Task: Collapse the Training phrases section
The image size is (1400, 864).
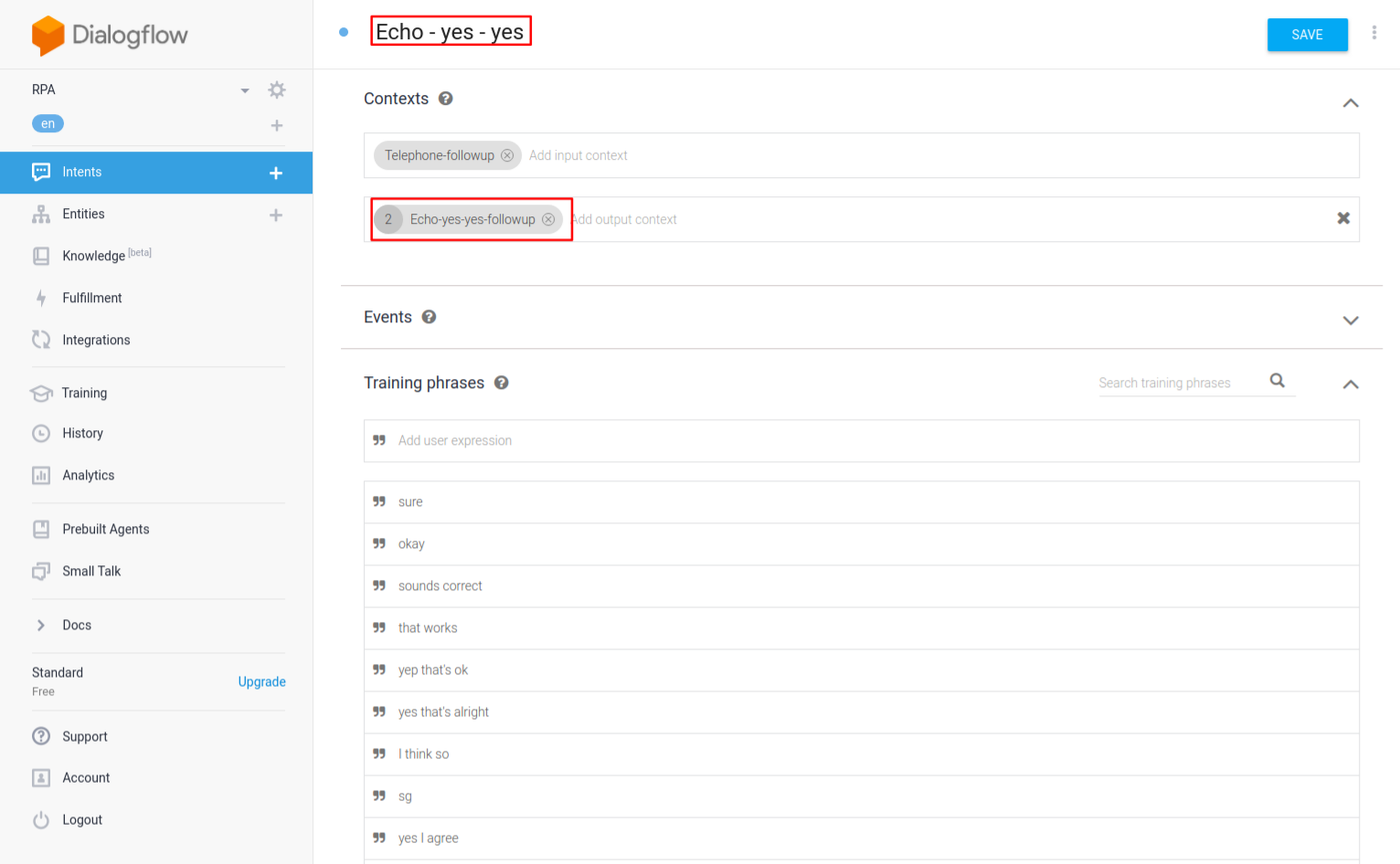Action: coord(1351,385)
